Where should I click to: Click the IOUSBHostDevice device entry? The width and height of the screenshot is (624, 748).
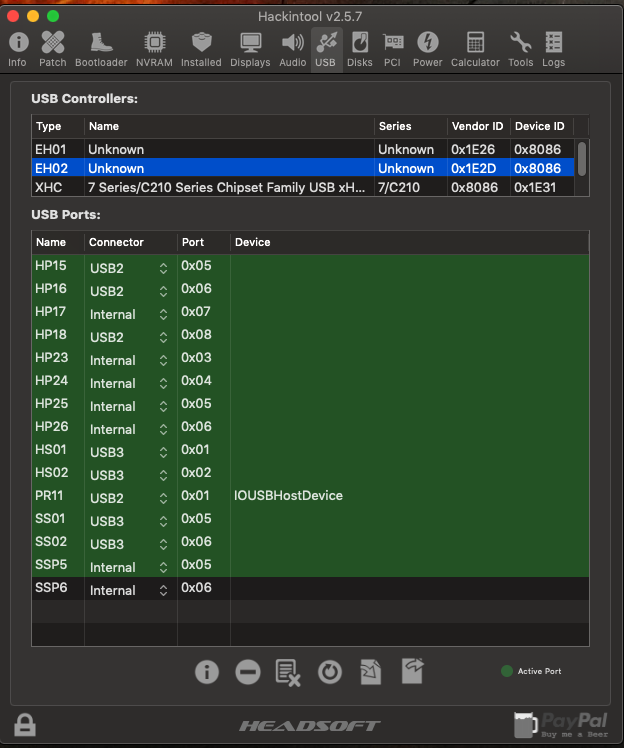point(288,496)
